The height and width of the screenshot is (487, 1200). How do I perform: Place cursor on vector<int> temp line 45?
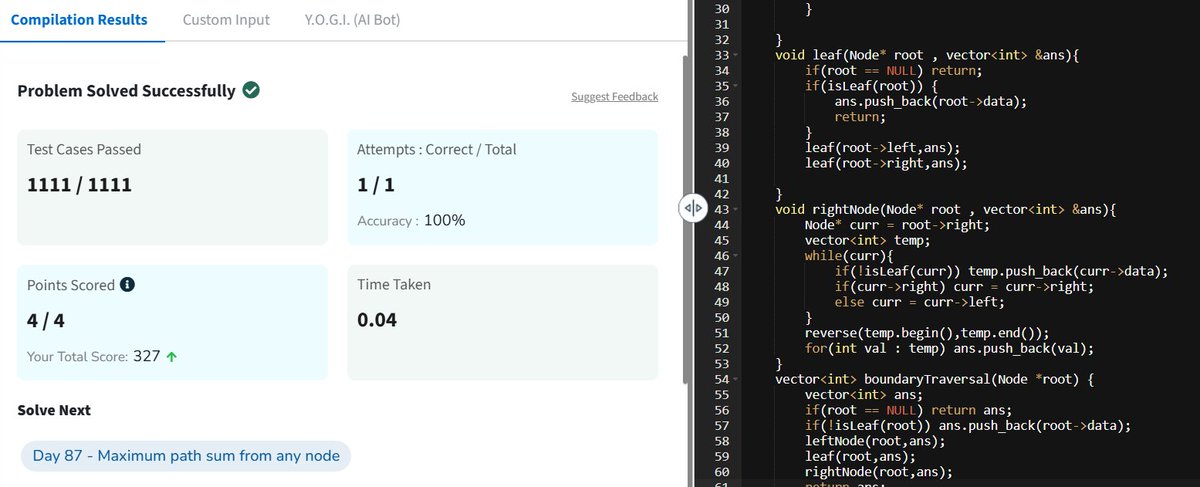pyautogui.click(x=867, y=241)
